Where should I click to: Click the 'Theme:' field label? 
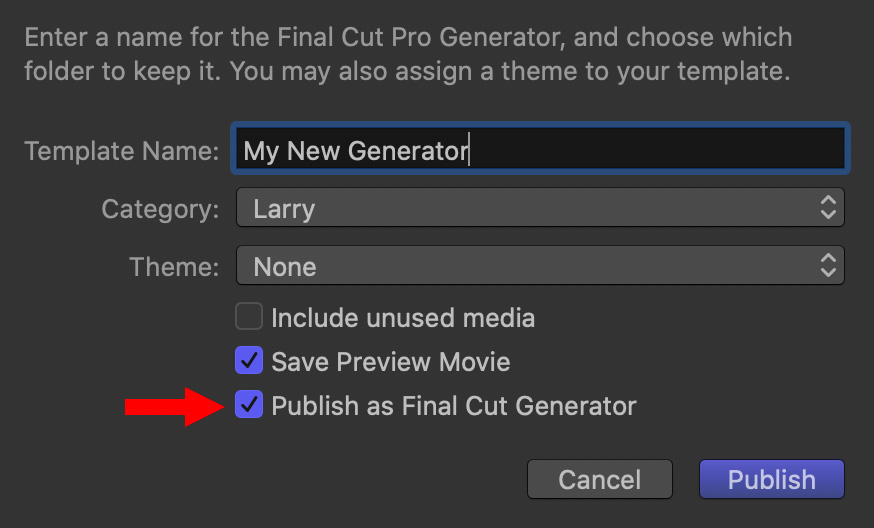click(x=174, y=267)
